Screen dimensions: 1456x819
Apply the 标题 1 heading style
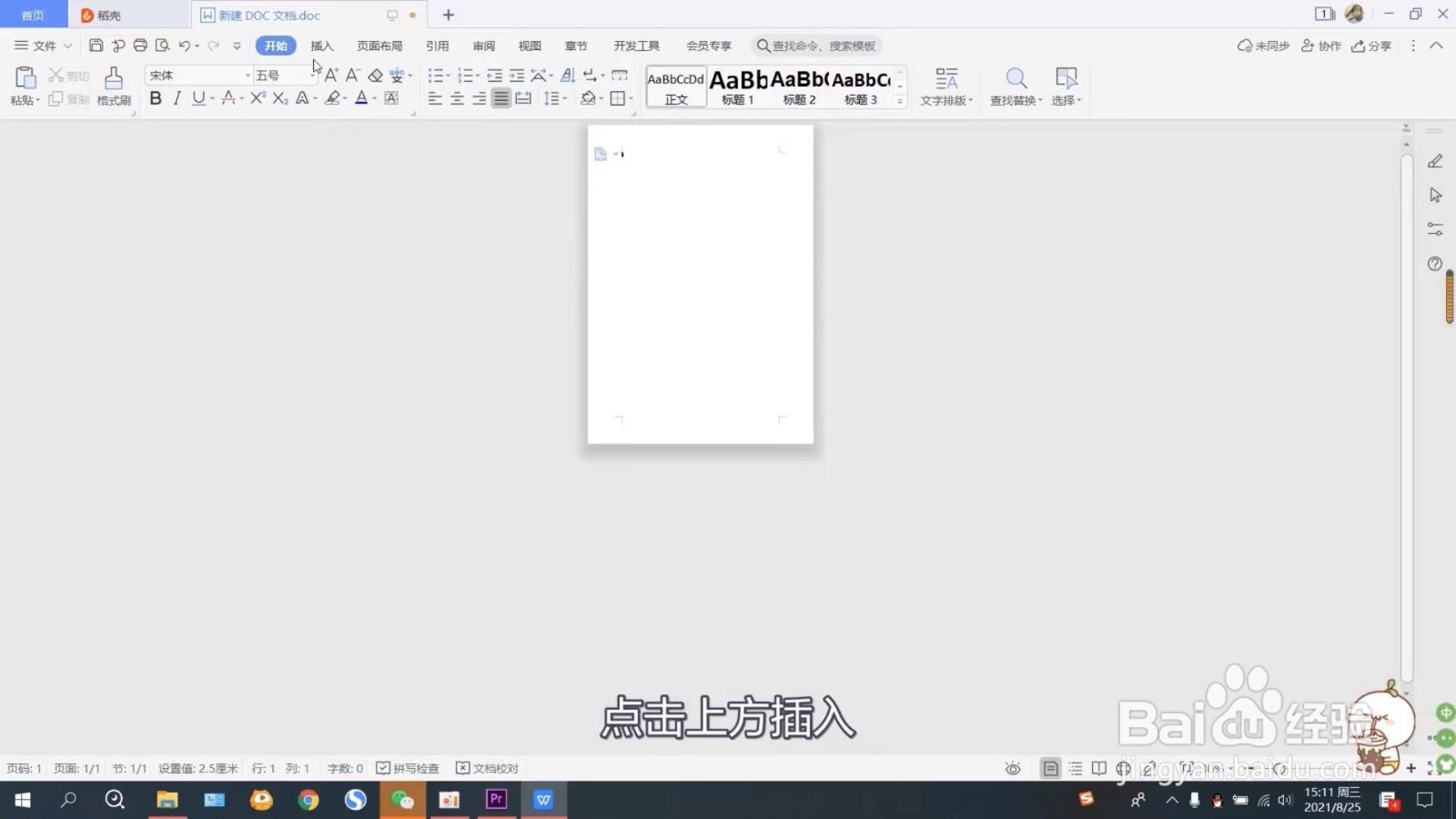738,87
